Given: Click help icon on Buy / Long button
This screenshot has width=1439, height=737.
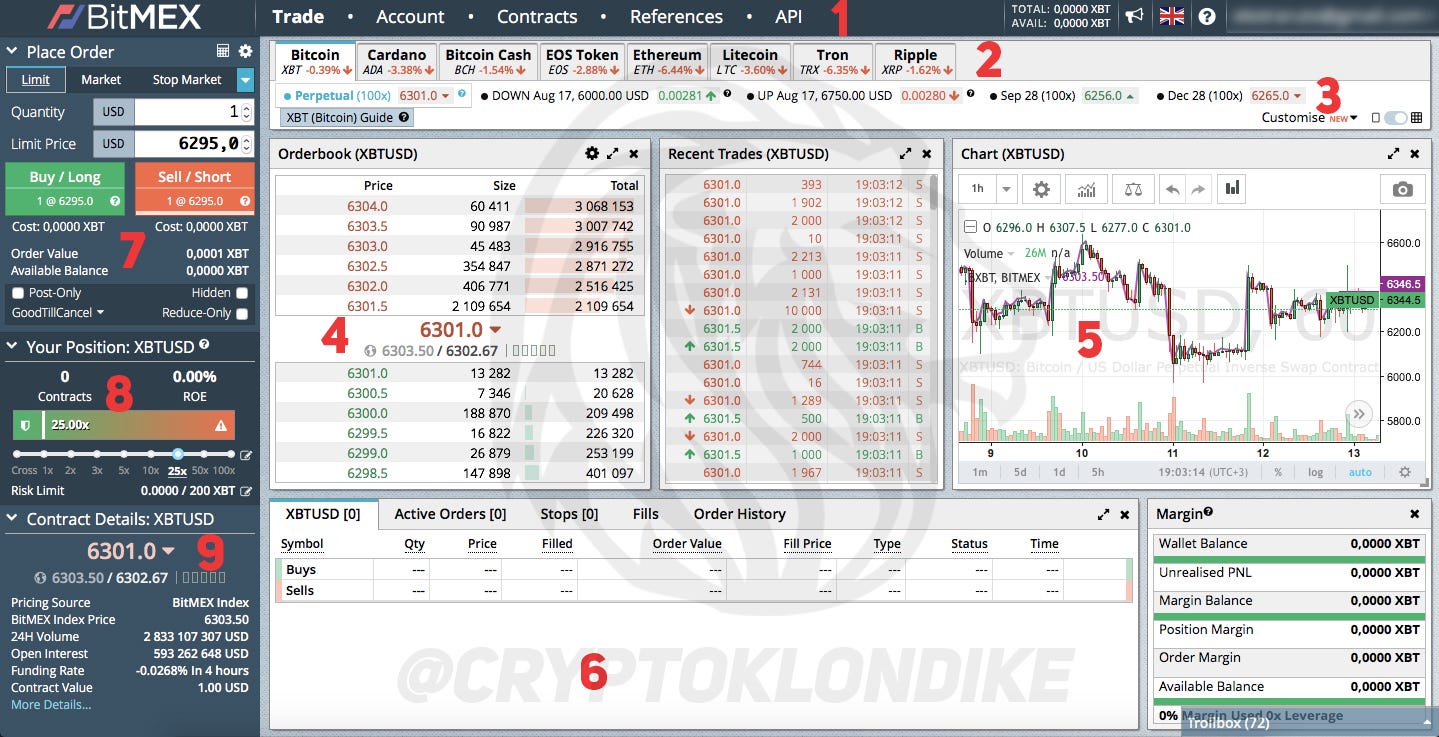Looking at the screenshot, I should coord(115,201).
